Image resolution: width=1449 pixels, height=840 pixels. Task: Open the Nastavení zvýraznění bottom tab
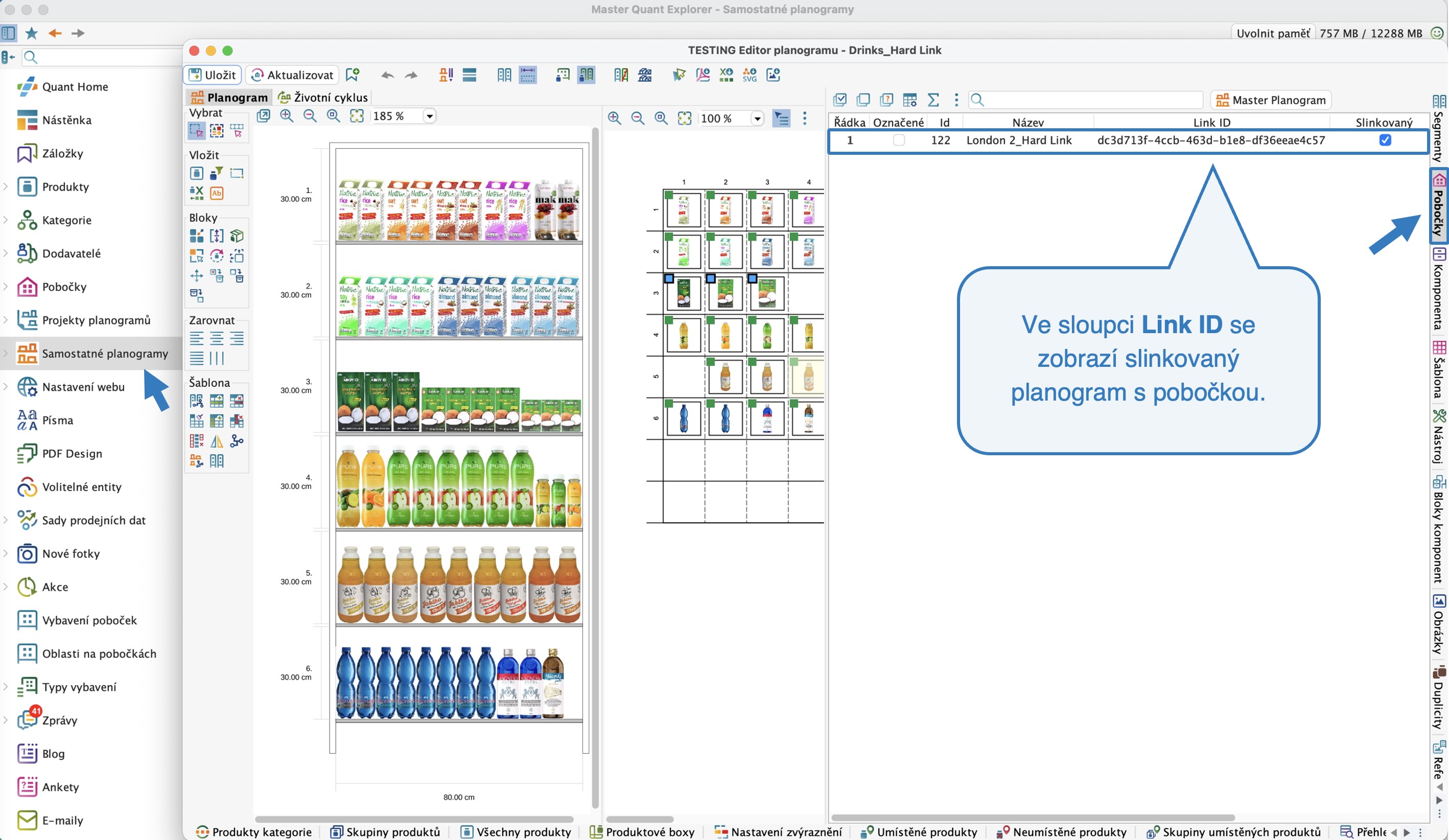tap(778, 832)
